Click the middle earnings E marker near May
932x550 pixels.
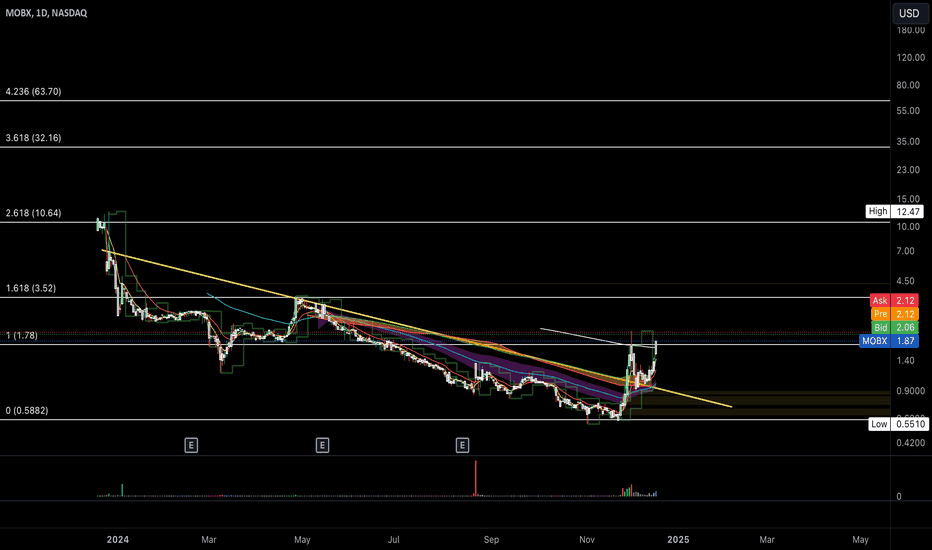[x=322, y=443]
